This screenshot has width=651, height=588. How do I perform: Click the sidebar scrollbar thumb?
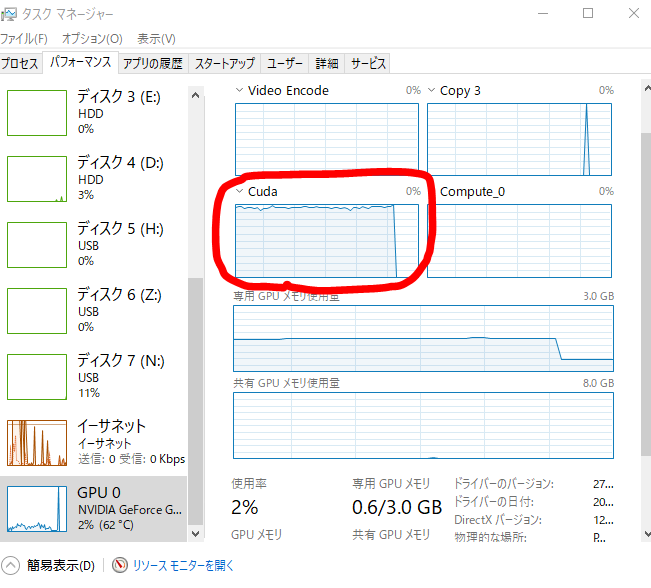196,401
